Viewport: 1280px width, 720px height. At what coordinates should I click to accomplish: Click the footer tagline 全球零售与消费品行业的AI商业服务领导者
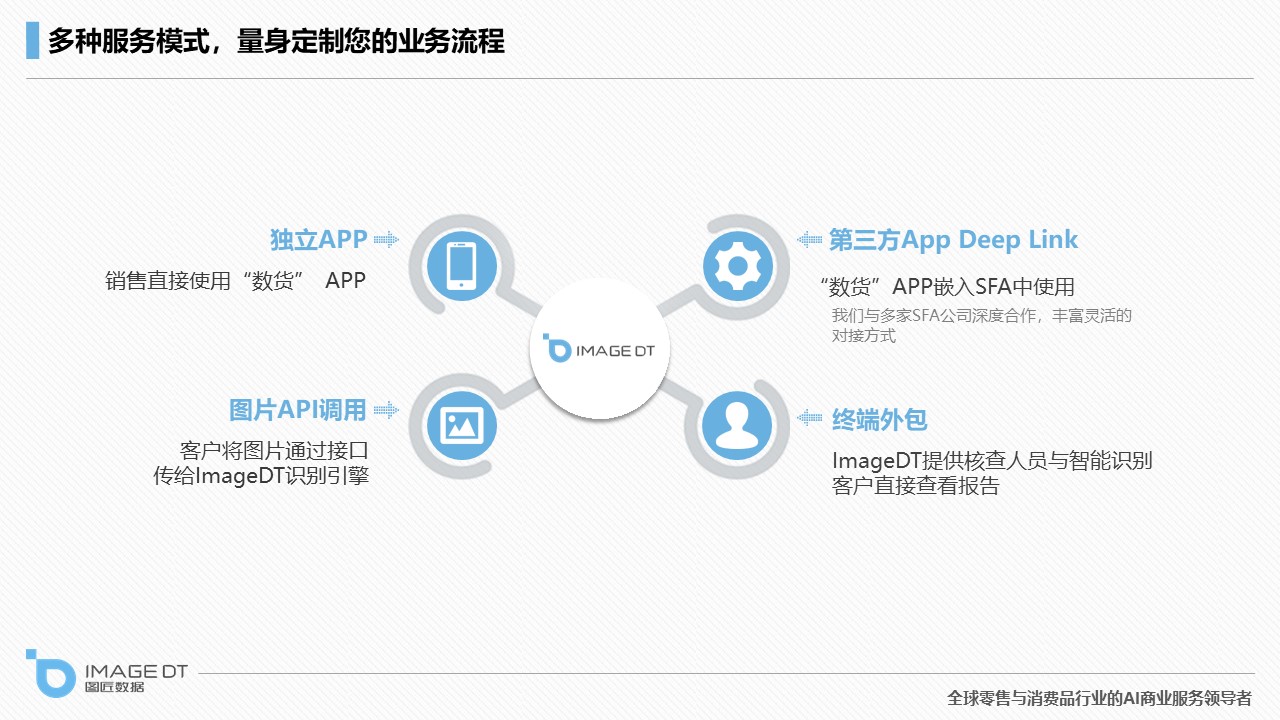tap(1100, 698)
